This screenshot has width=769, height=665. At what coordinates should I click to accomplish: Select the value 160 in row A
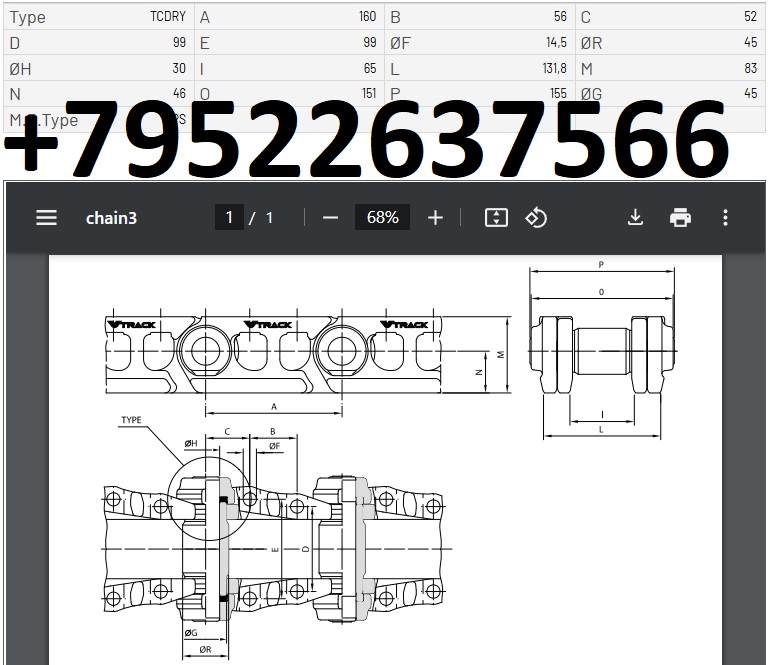click(x=367, y=17)
